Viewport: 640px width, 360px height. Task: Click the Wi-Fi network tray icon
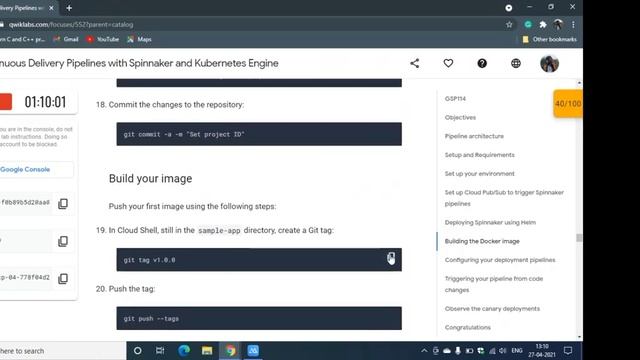[492, 351]
